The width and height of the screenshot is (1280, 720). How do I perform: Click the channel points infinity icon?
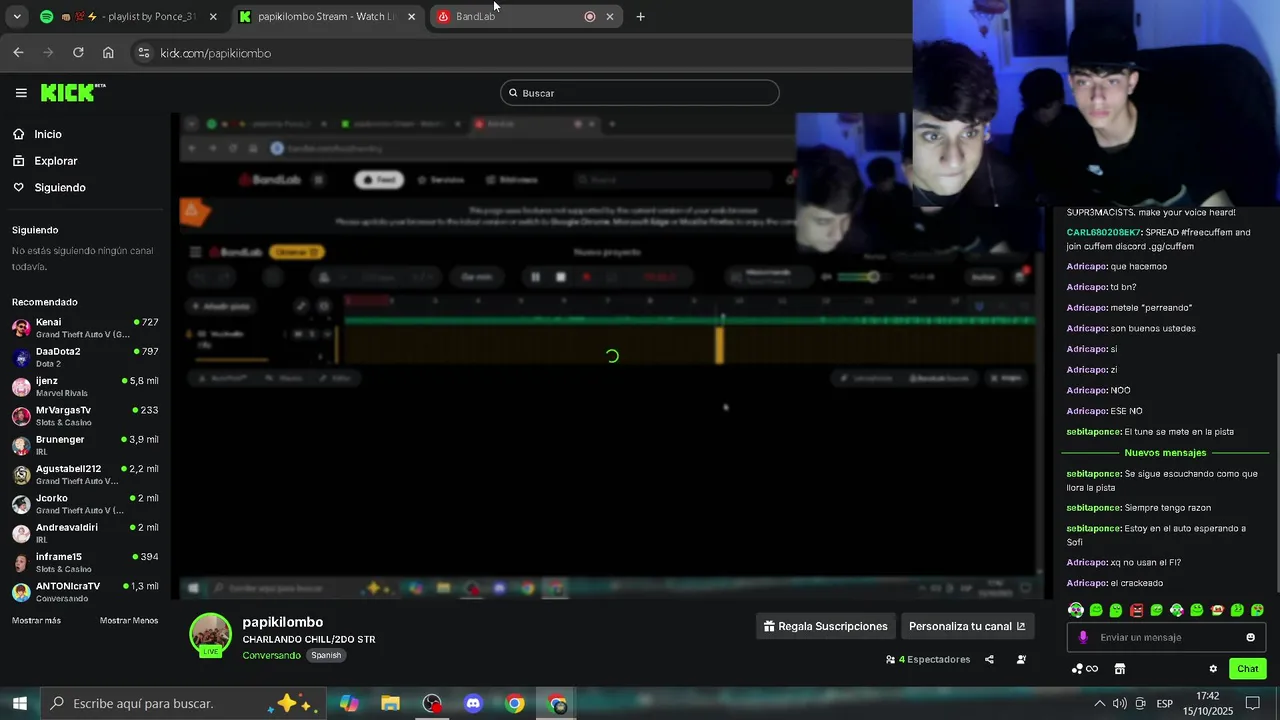(x=1085, y=669)
